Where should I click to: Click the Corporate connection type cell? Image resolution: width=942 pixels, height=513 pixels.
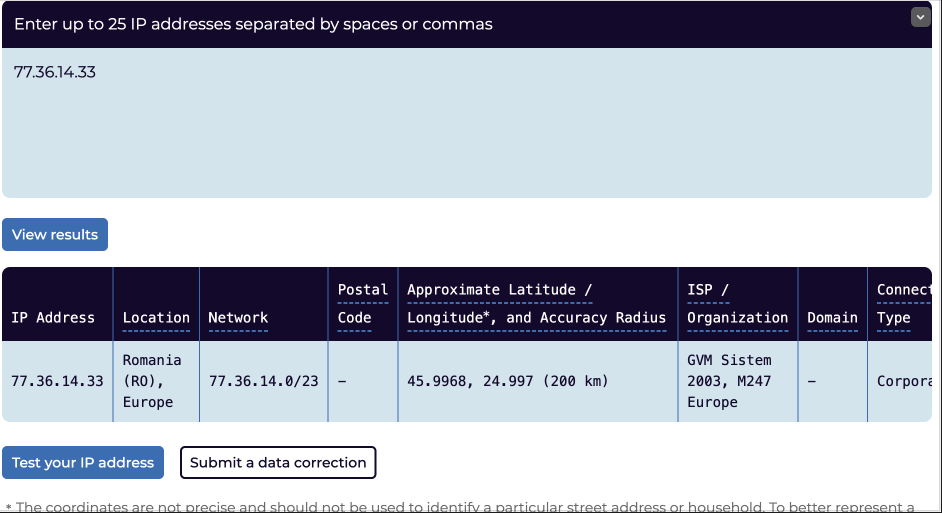tap(903, 381)
